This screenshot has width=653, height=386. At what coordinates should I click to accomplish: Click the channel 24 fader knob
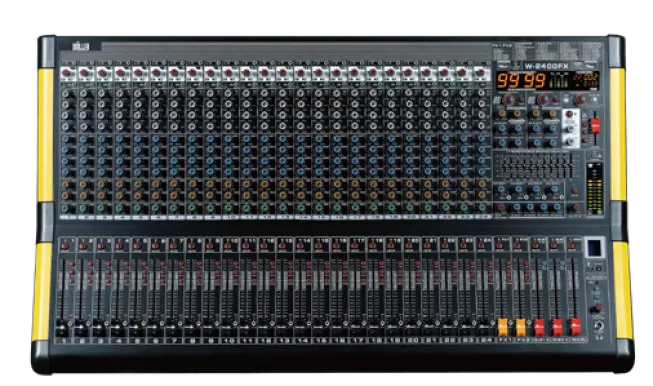click(484, 327)
